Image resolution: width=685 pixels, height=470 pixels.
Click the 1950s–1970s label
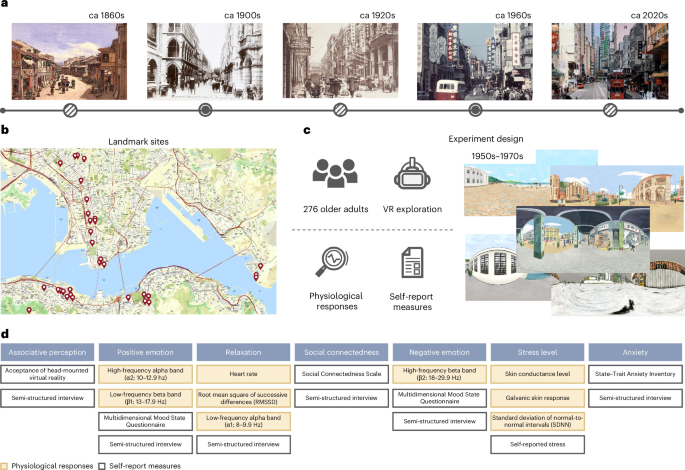[497, 156]
